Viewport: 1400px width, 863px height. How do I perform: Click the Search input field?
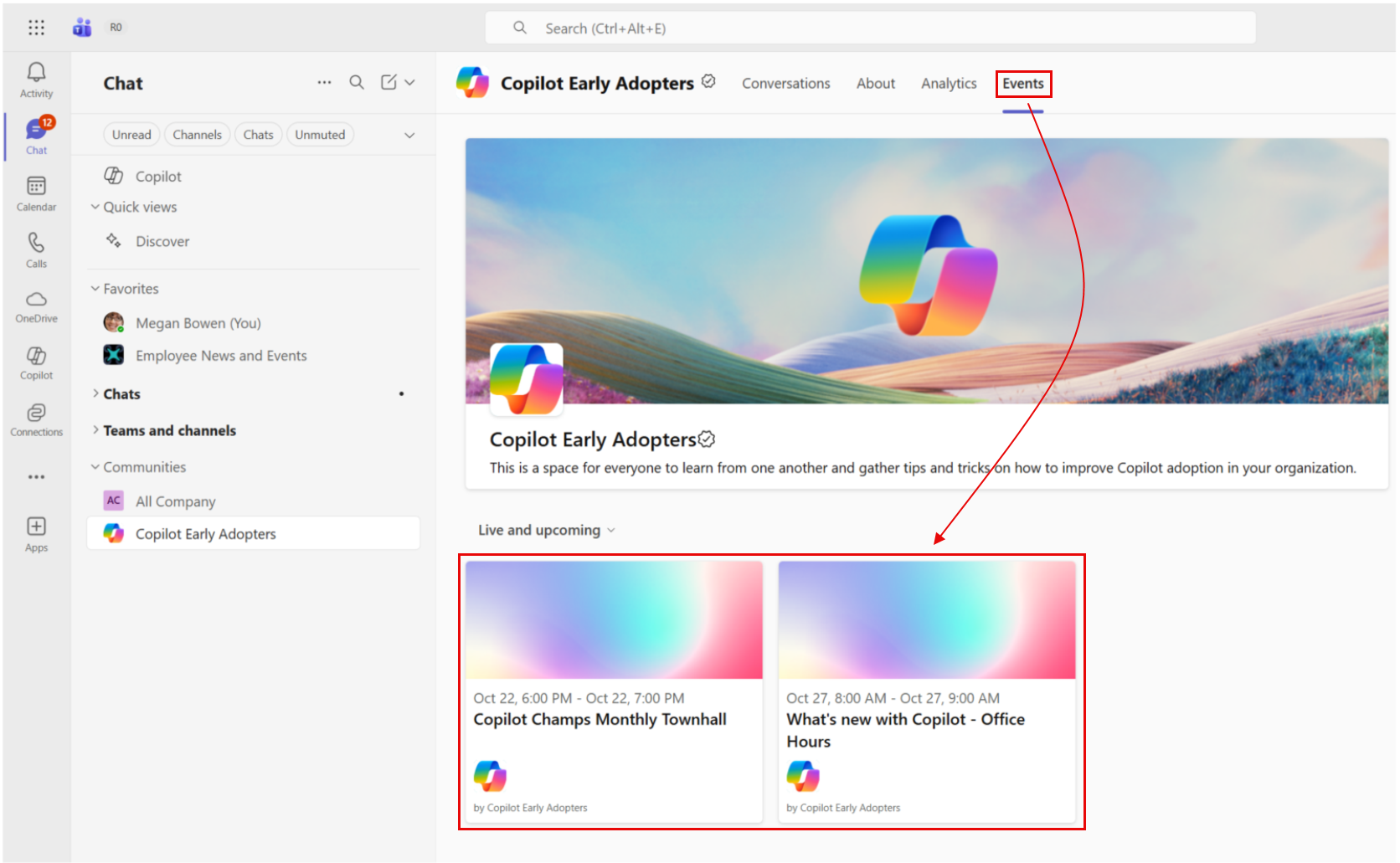tap(871, 28)
